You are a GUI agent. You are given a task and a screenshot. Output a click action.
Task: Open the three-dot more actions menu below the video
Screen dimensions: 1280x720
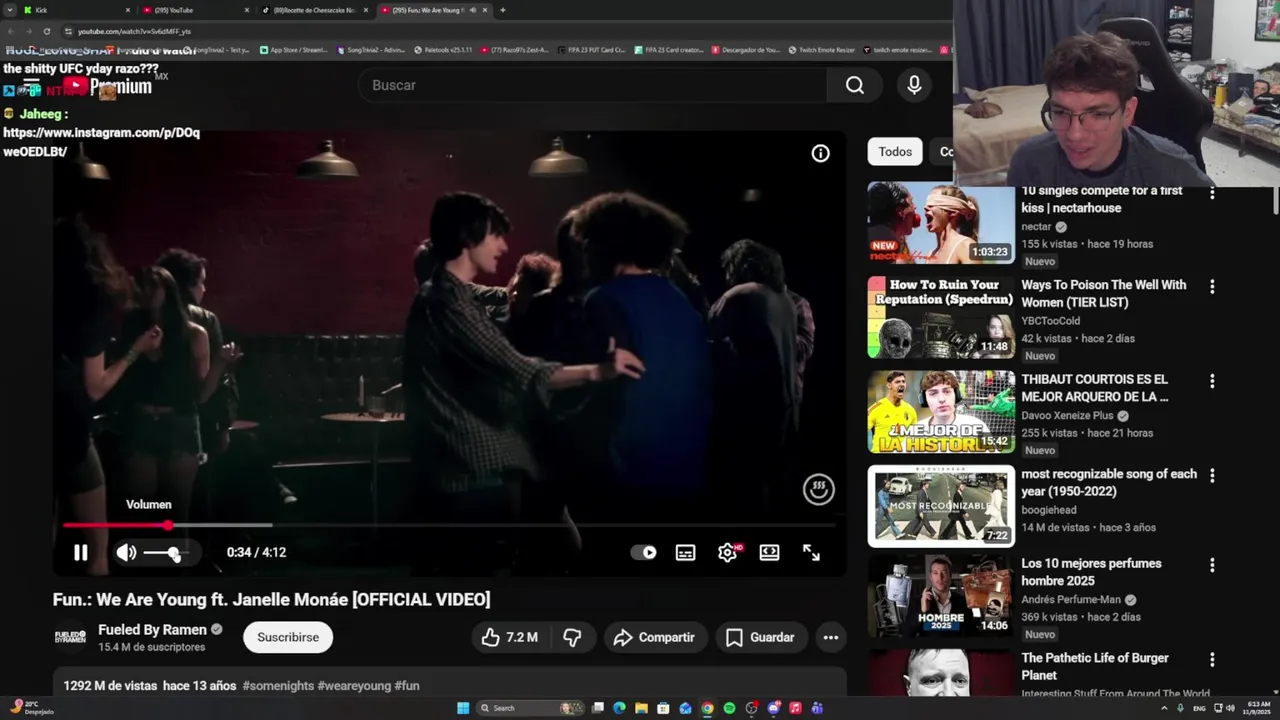click(x=830, y=637)
